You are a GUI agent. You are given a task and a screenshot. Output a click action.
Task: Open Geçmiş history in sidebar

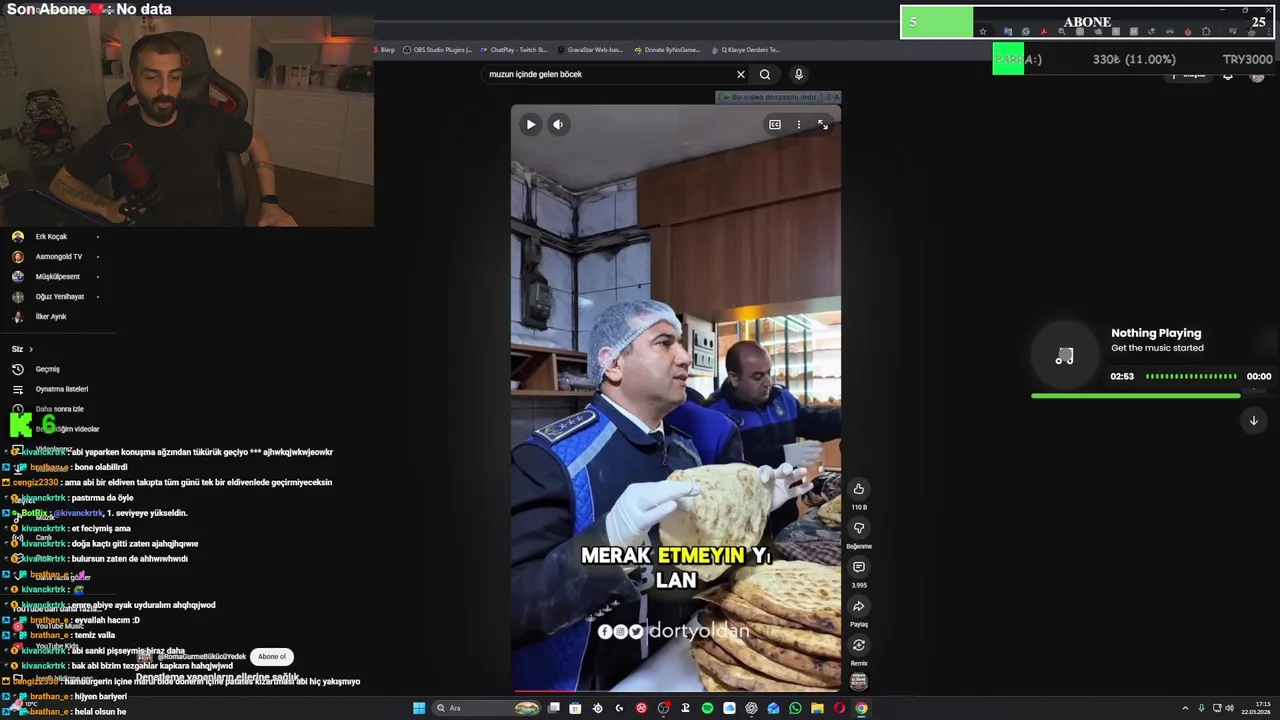coord(47,369)
